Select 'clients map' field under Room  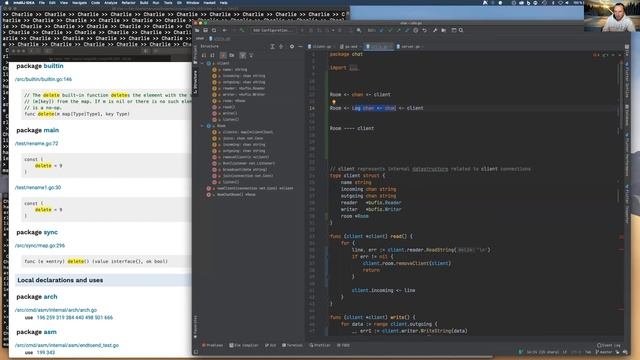pyautogui.click(x=248, y=132)
